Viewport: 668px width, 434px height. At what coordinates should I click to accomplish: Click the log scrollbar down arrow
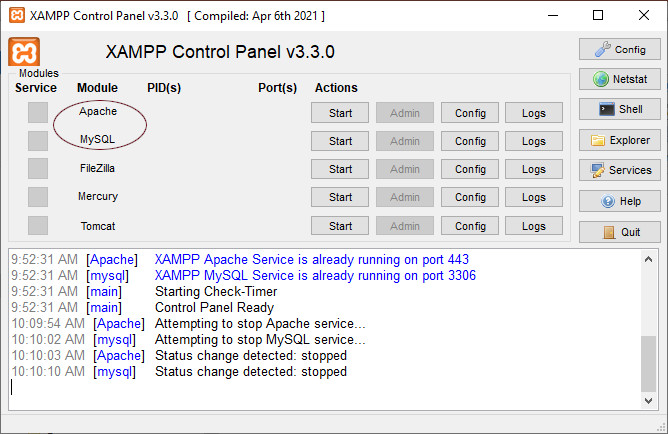tap(648, 400)
